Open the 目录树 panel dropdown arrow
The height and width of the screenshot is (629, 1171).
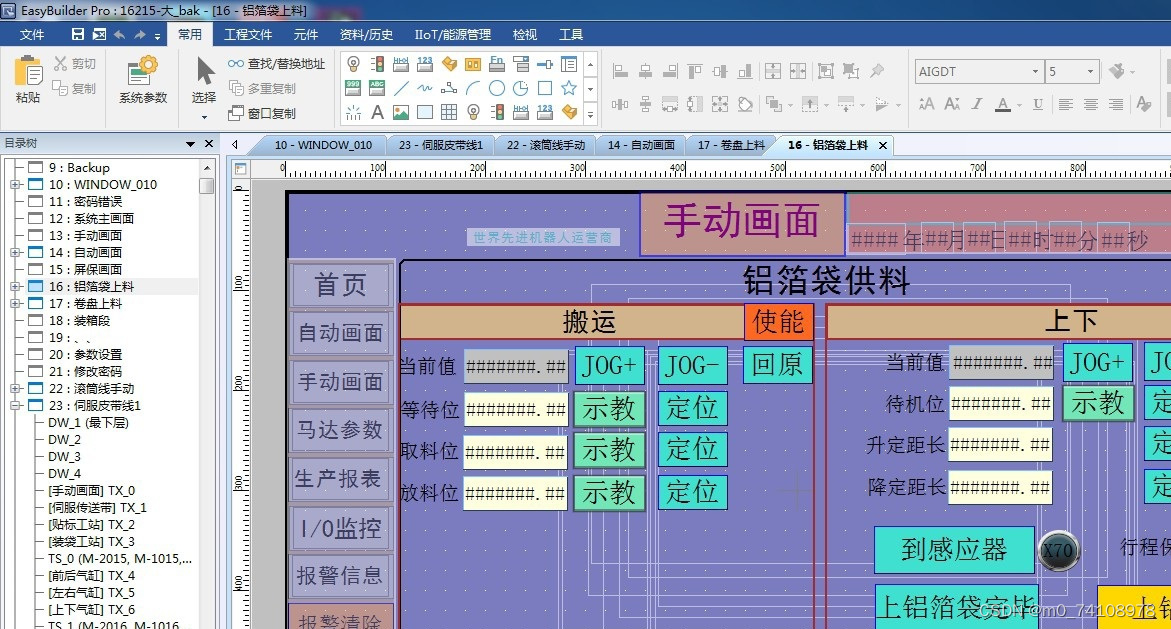(190, 143)
